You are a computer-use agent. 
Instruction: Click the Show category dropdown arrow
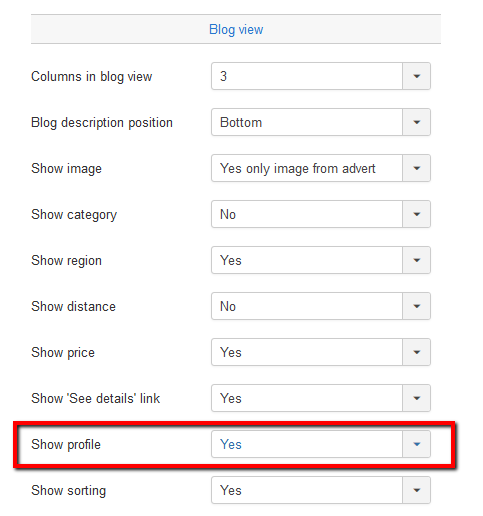(x=416, y=214)
